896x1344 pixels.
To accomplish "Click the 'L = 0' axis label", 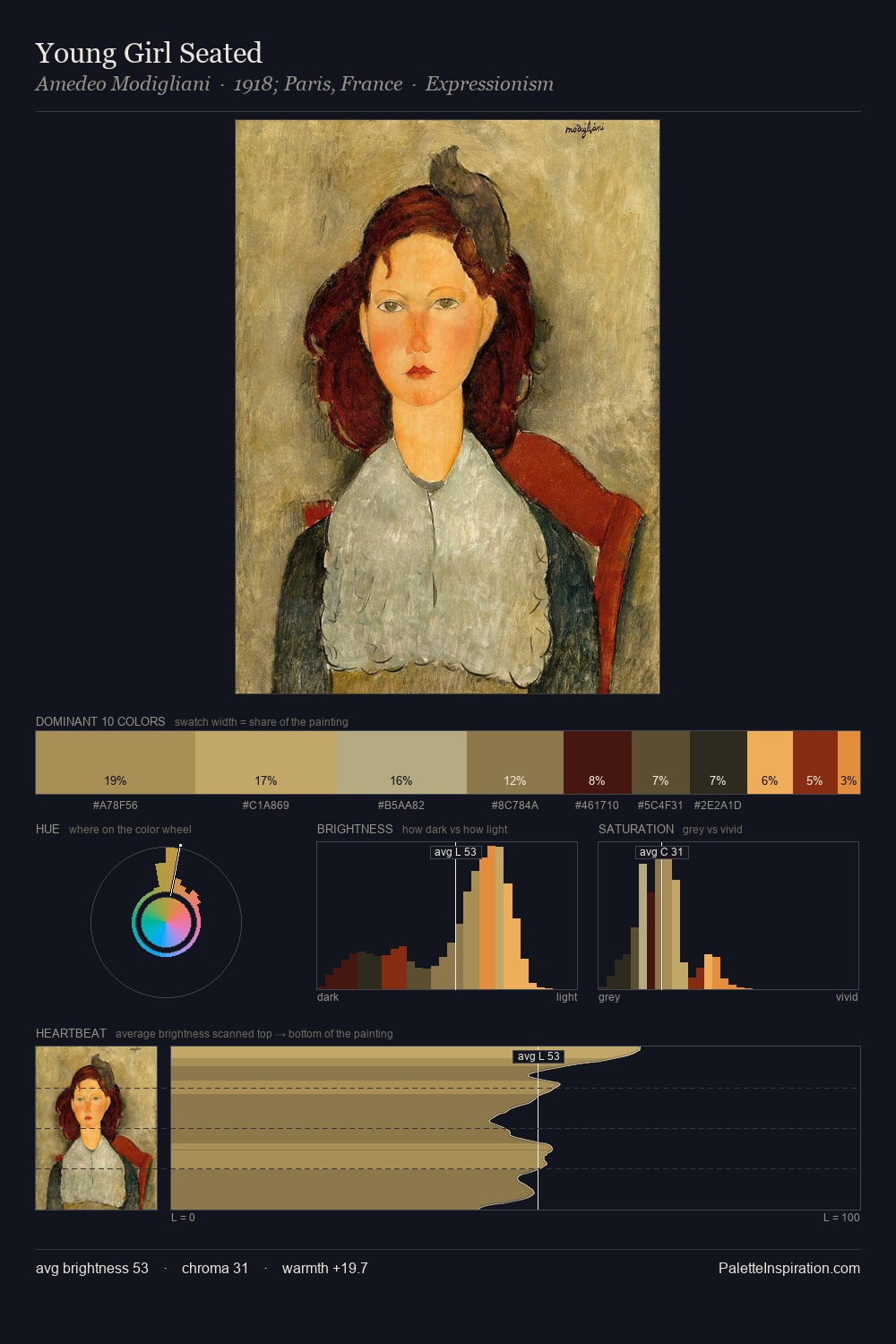I will 183,1218.
